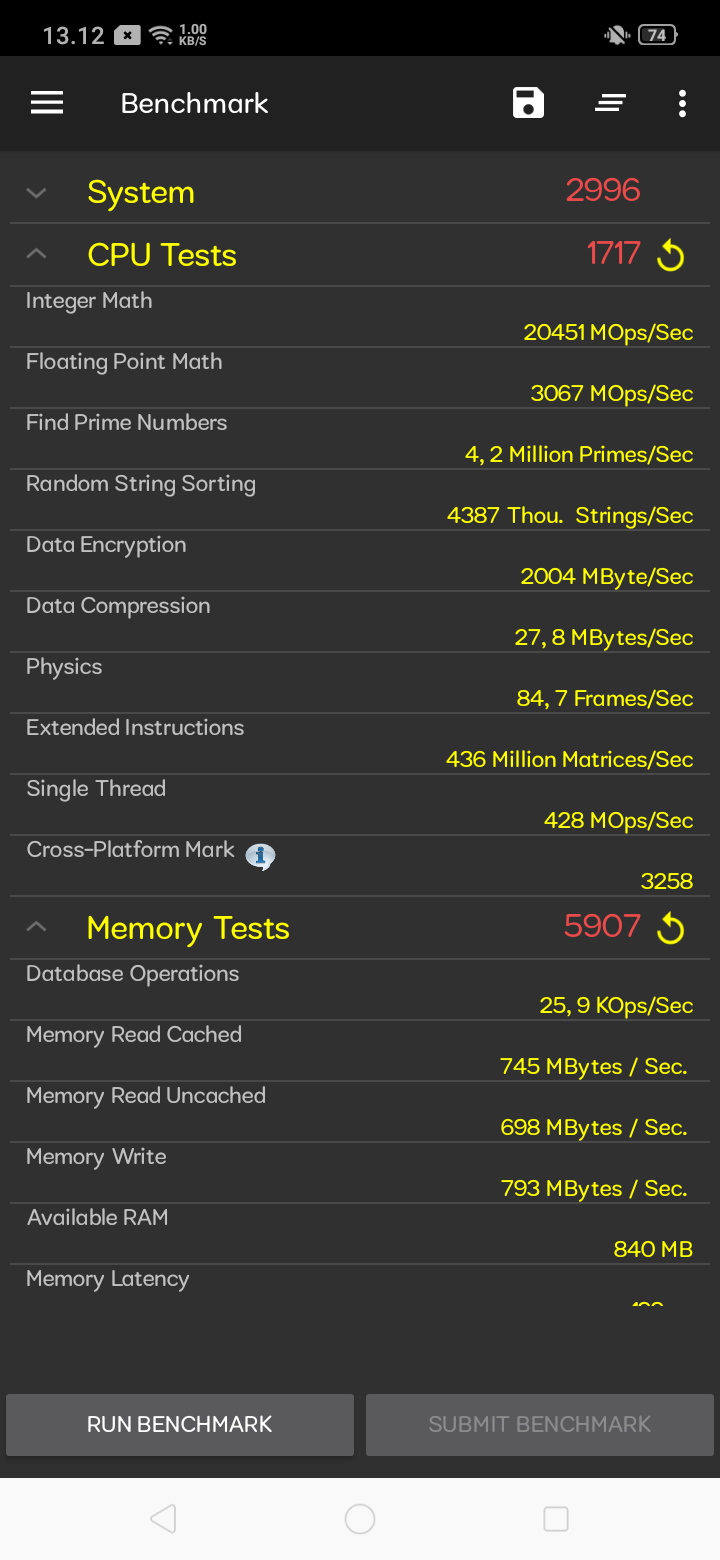Open recent apps square icon

[x=556, y=1519]
